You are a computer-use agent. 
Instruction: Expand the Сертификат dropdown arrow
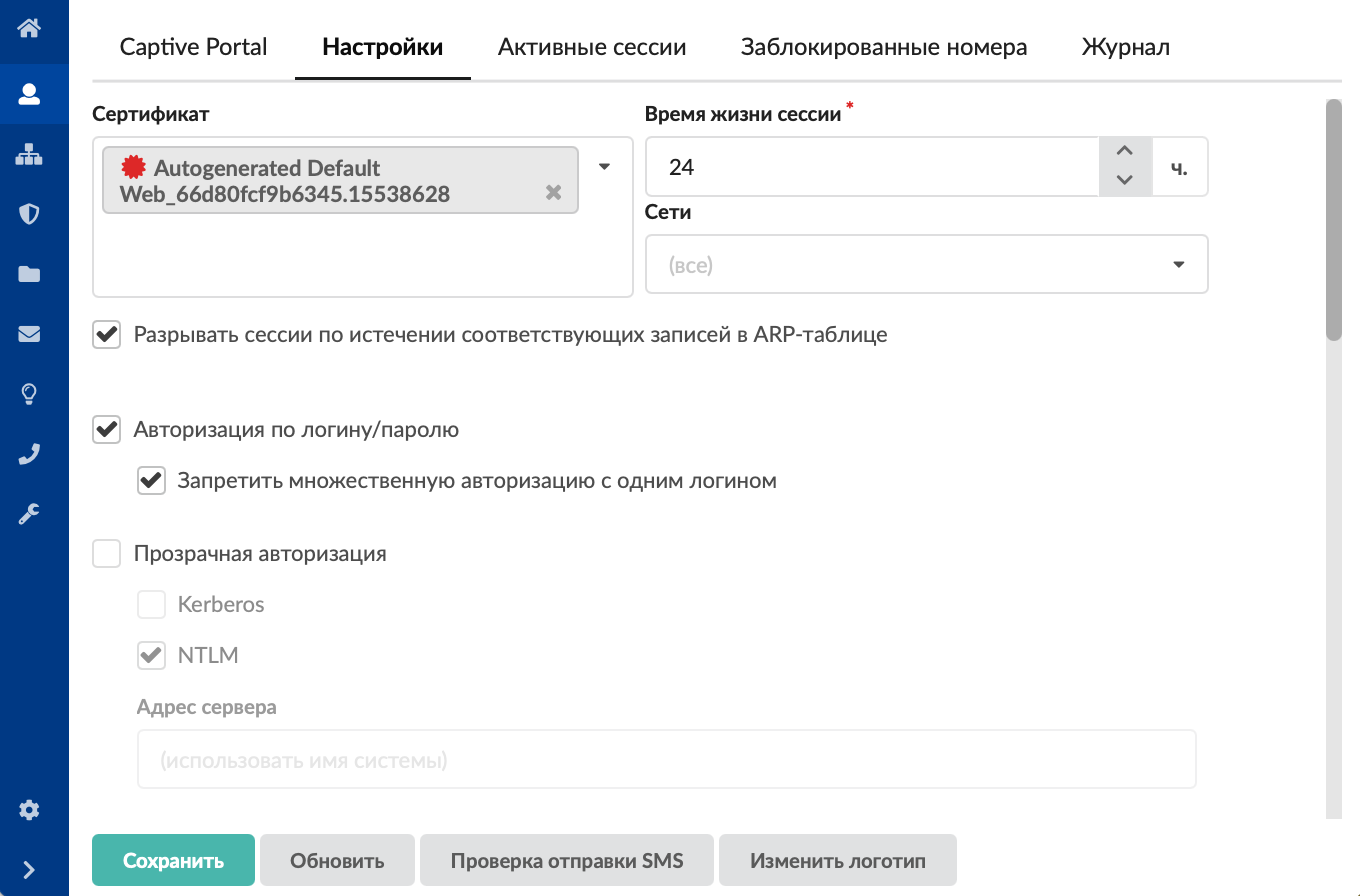coord(604,167)
